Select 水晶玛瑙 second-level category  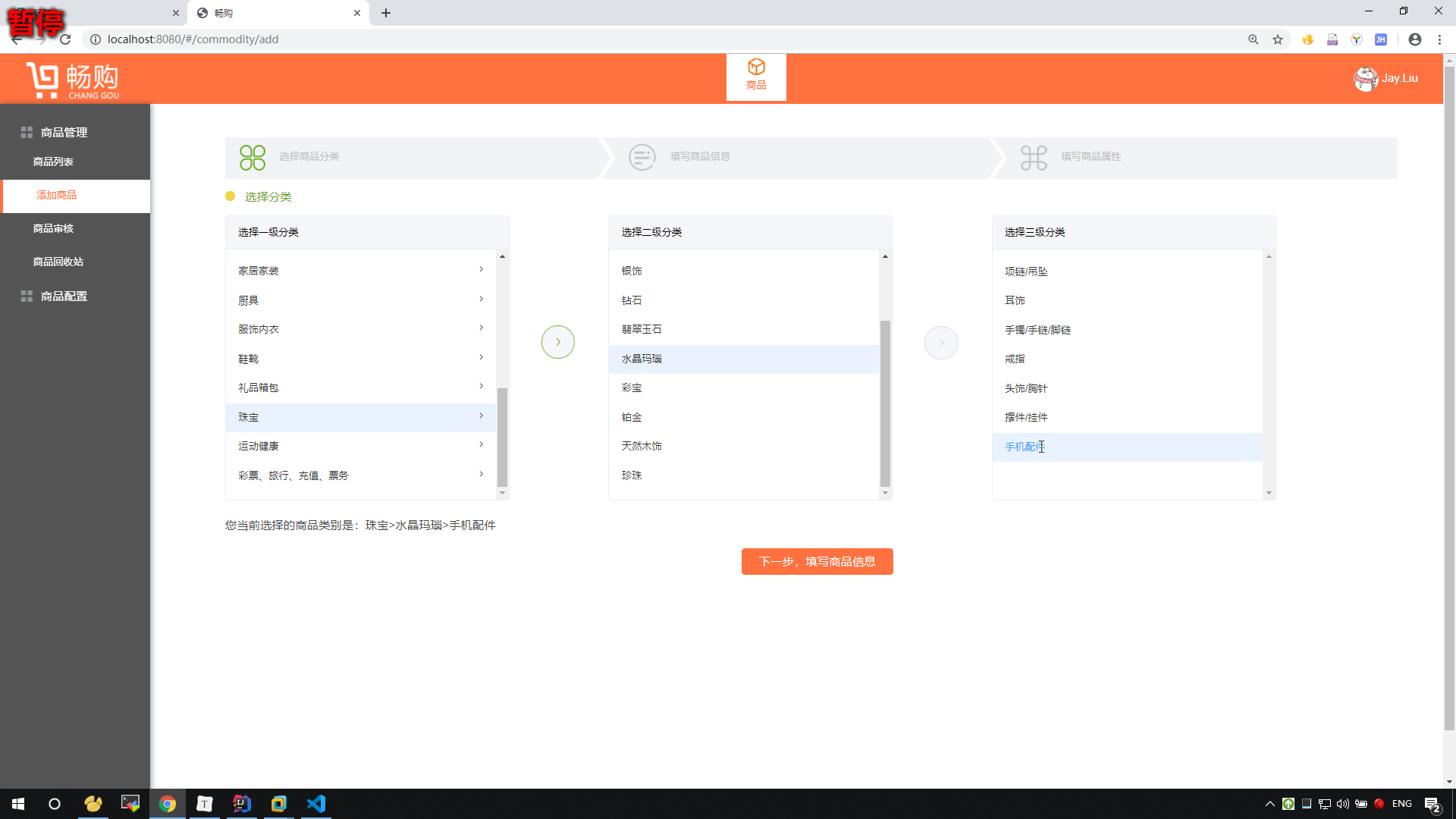pyautogui.click(x=744, y=359)
